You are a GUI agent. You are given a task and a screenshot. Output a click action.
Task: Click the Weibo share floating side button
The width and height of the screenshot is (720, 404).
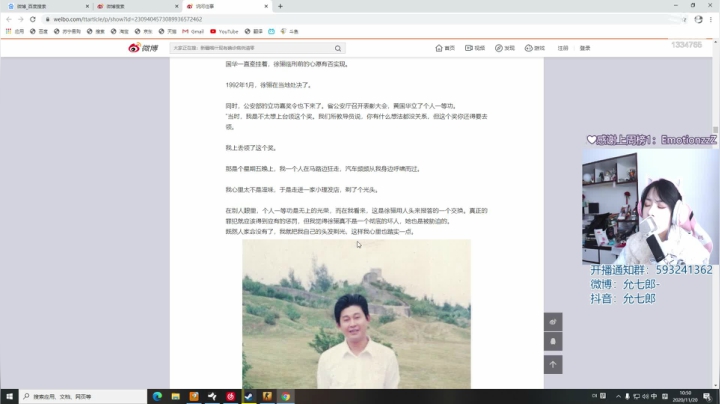[x=553, y=322]
